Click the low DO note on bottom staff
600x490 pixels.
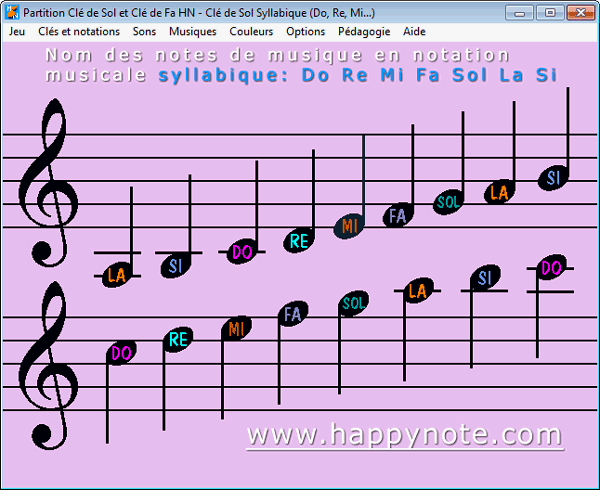tap(122, 353)
